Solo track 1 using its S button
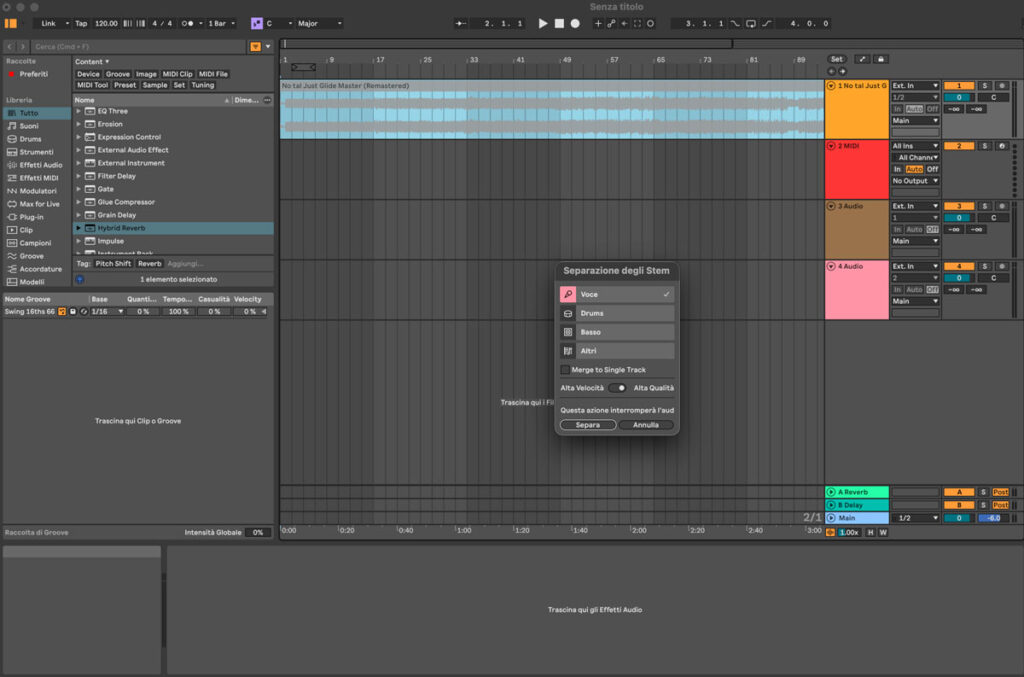This screenshot has height=677, width=1024. coord(985,86)
